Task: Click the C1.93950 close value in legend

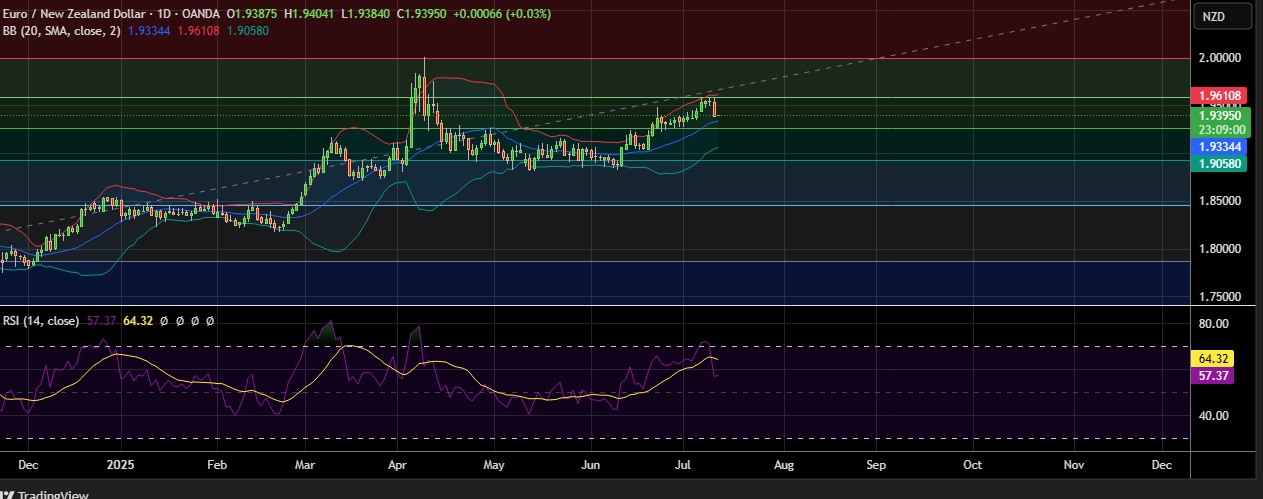Action: 424,15
